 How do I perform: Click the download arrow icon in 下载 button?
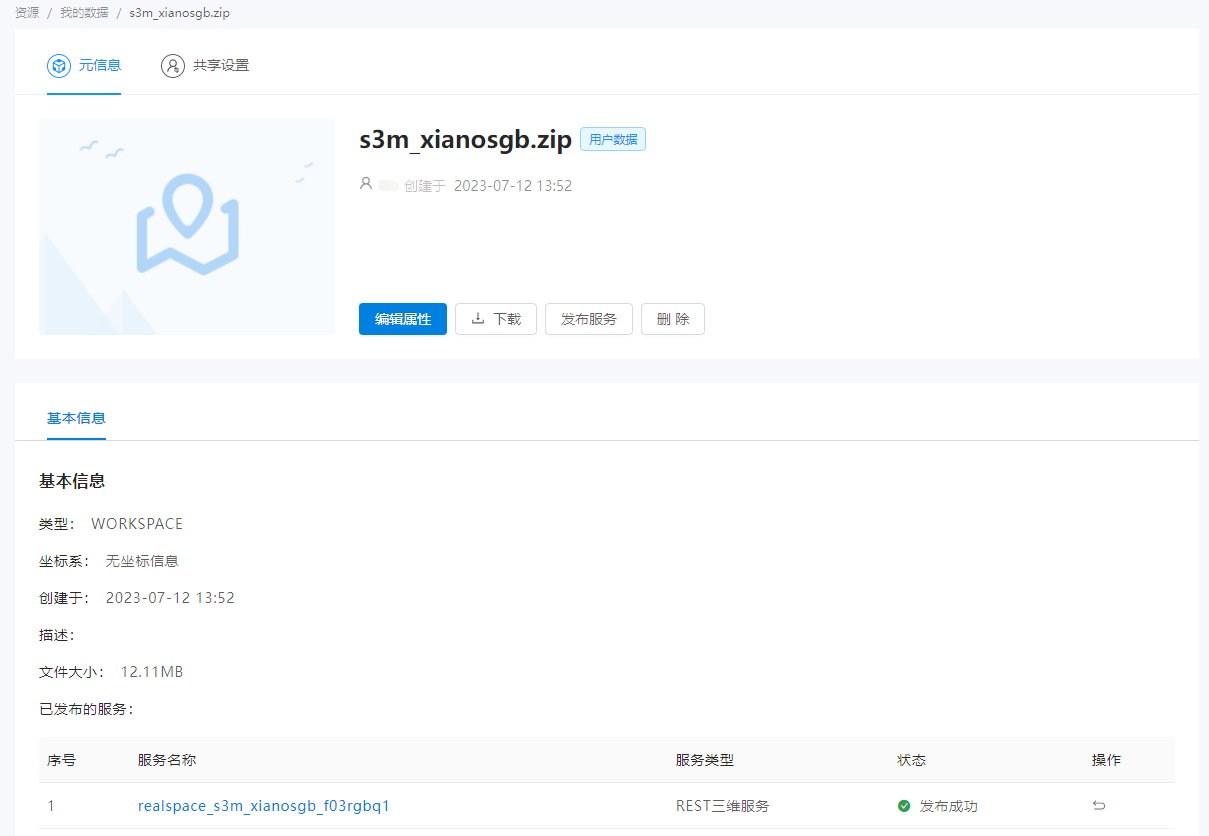pos(478,319)
